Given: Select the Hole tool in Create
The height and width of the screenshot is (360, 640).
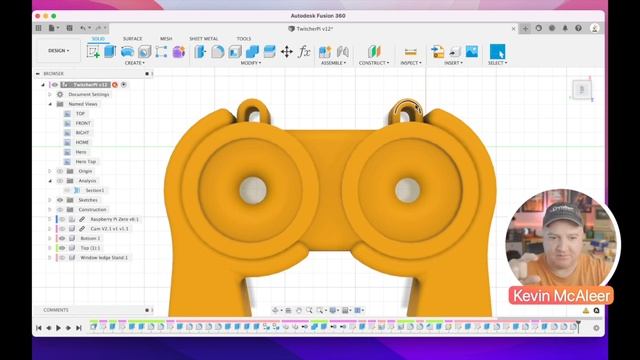Looking at the screenshot, I should coord(144,51).
